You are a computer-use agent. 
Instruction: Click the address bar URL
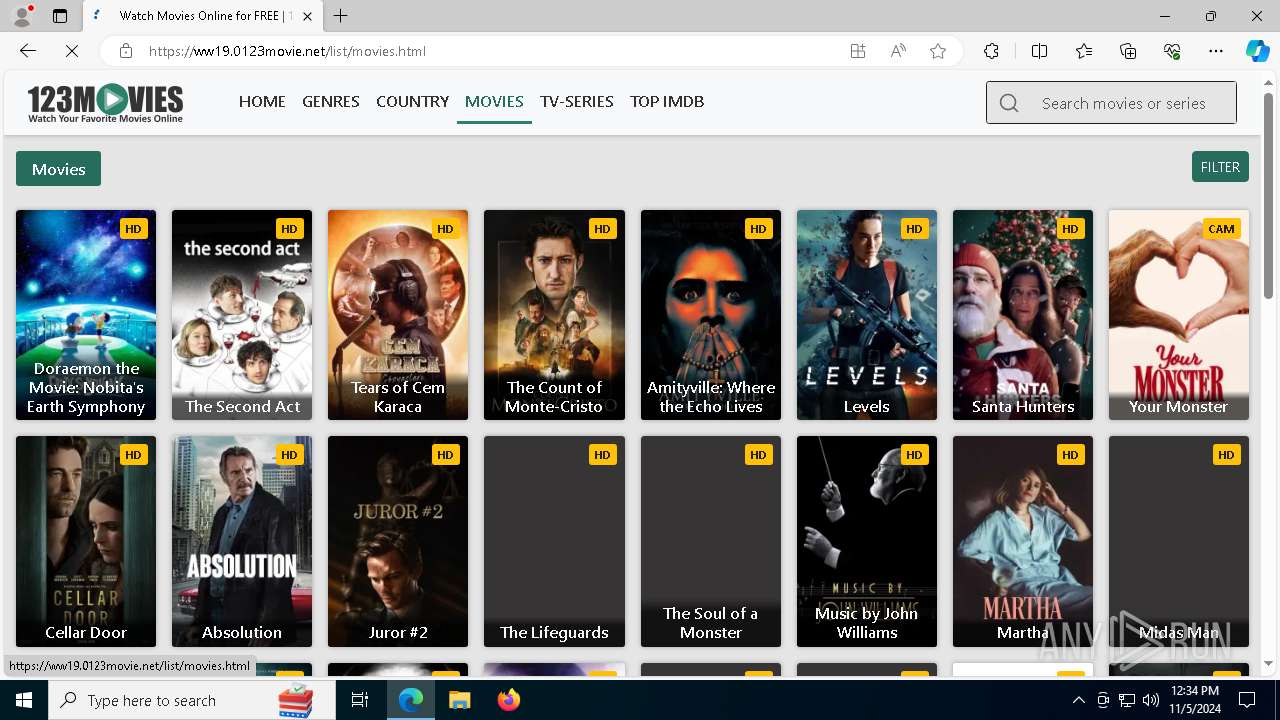pos(287,51)
